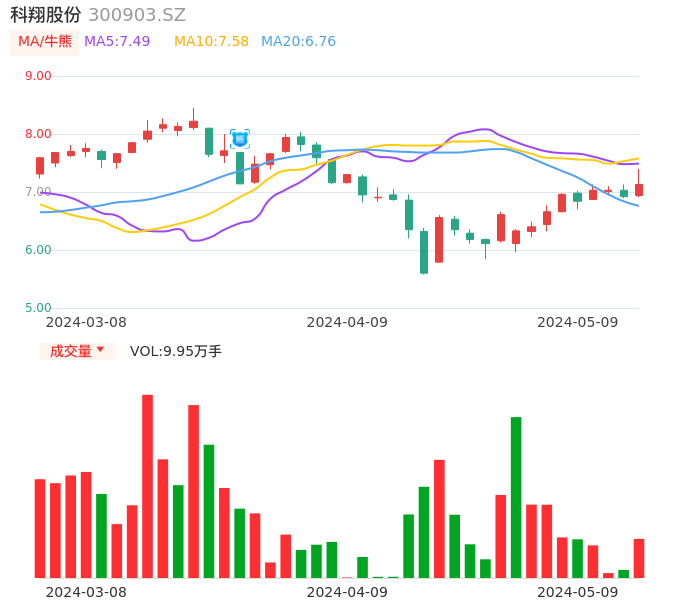
Task: Click the tallest green volume bar
Action: [516, 497]
